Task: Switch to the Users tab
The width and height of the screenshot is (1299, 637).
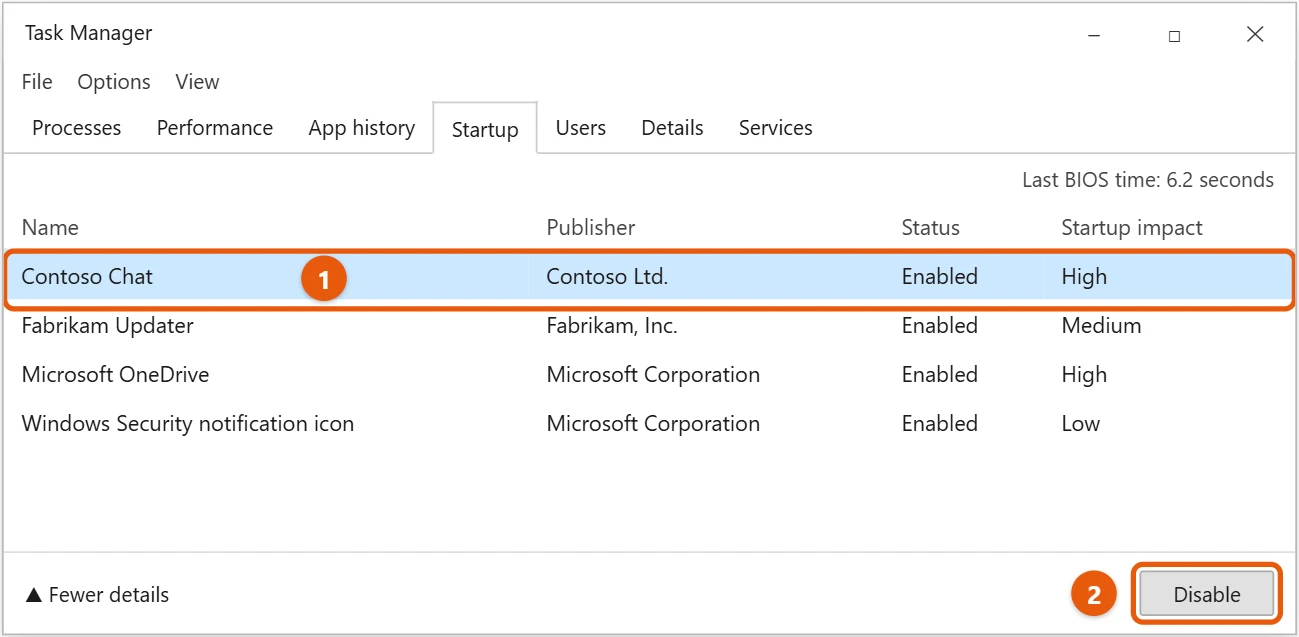Action: 581,128
